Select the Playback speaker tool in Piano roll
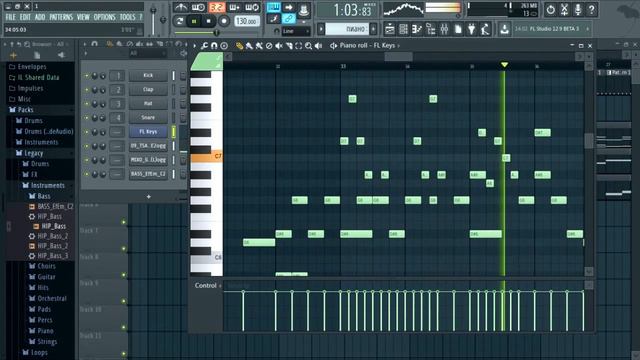The width and height of the screenshot is (640, 360). point(319,46)
